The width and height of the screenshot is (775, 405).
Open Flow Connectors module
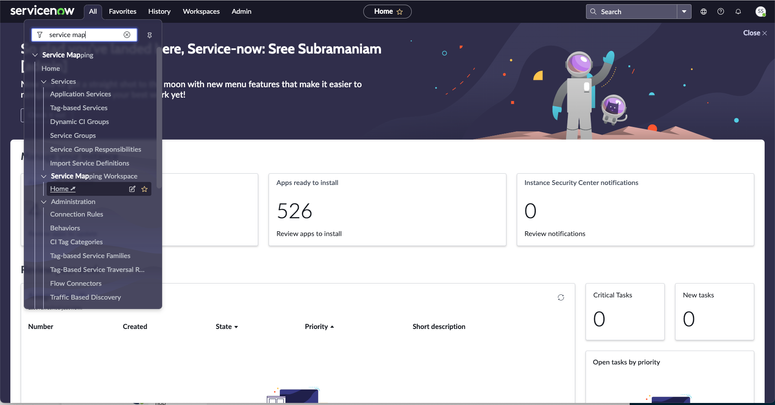coord(76,283)
